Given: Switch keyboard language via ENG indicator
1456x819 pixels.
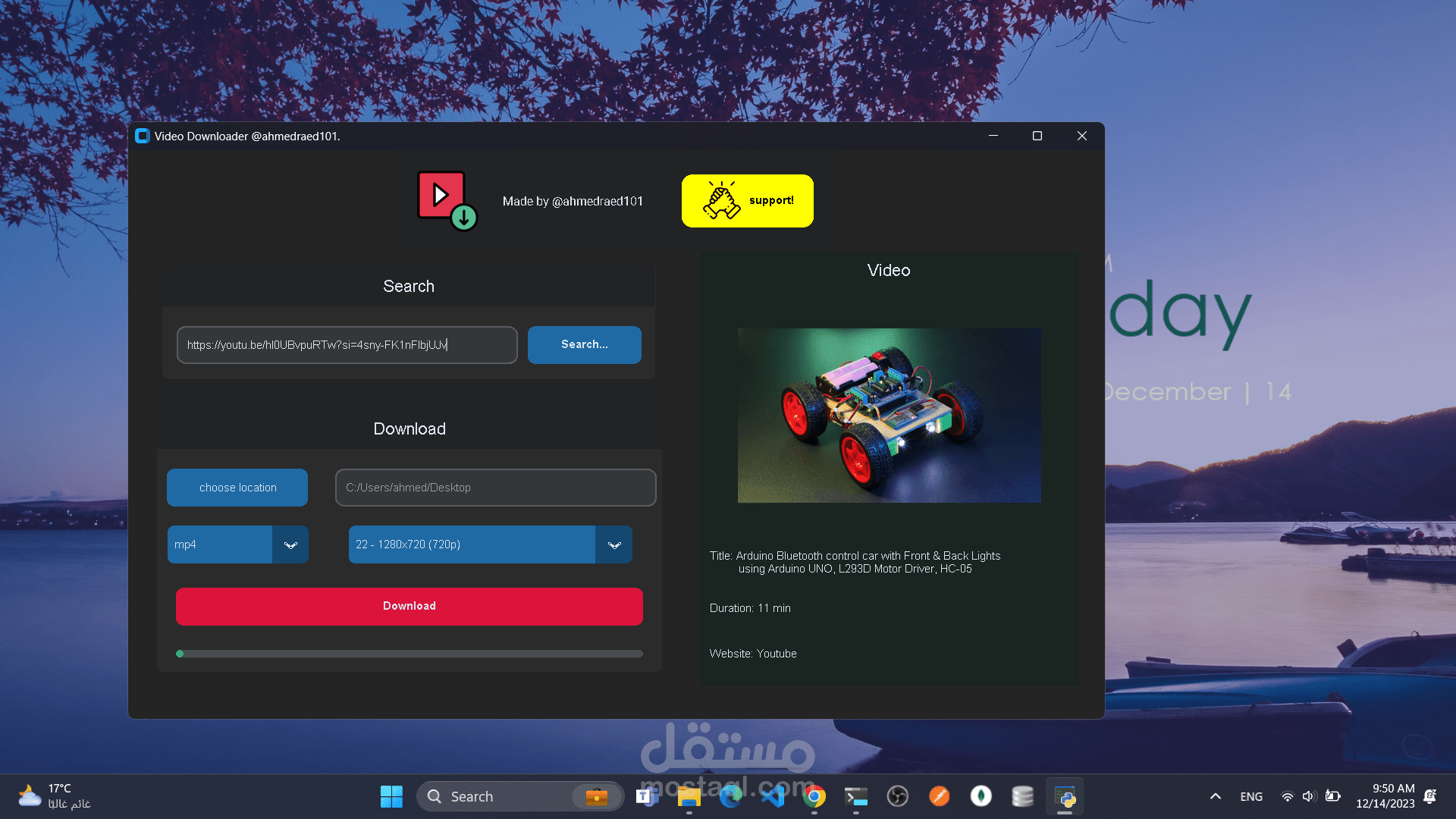Looking at the screenshot, I should pyautogui.click(x=1250, y=796).
